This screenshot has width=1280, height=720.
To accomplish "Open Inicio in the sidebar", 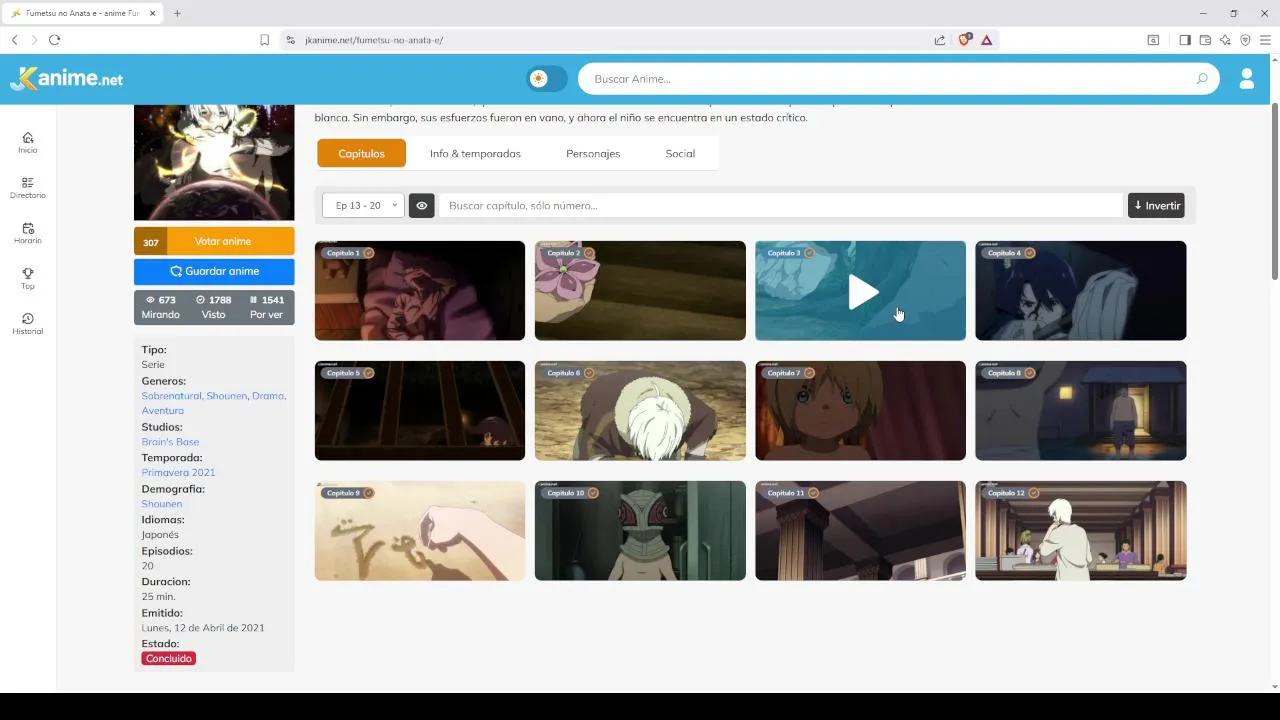I will pos(28,143).
